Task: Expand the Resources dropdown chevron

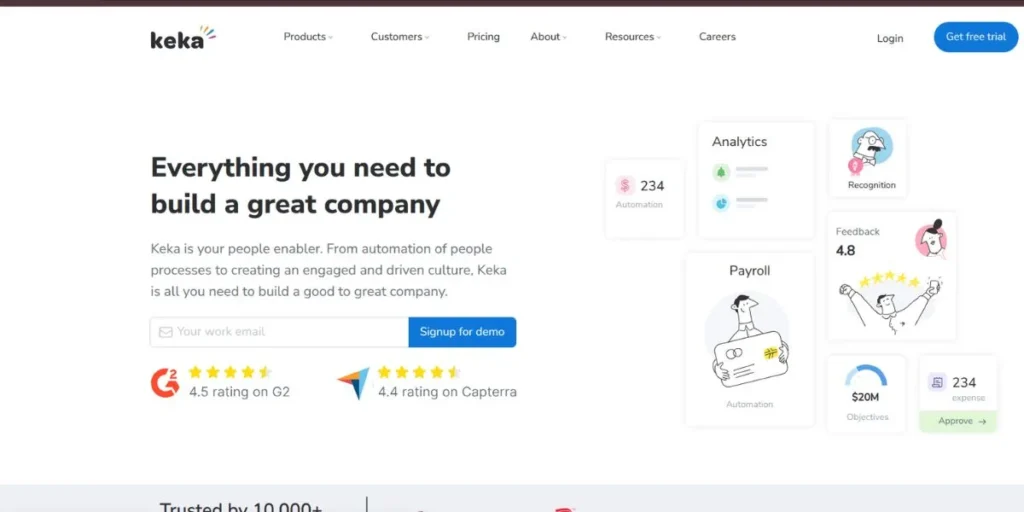Action: [659, 38]
